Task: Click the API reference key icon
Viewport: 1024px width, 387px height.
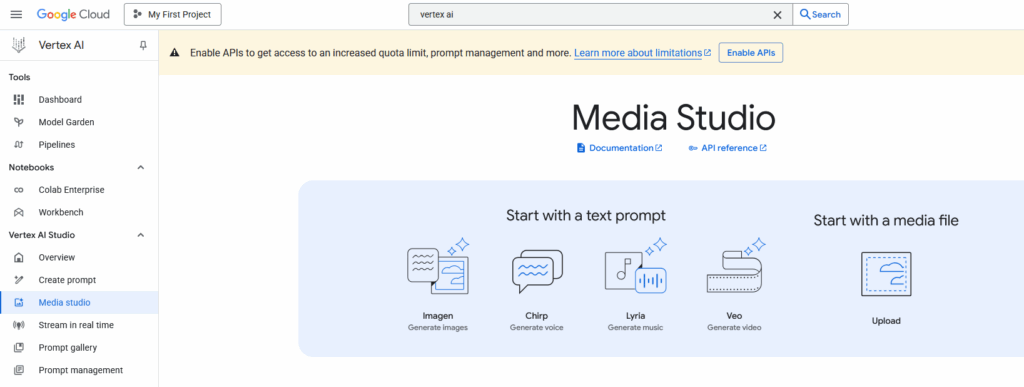Action: click(x=693, y=148)
